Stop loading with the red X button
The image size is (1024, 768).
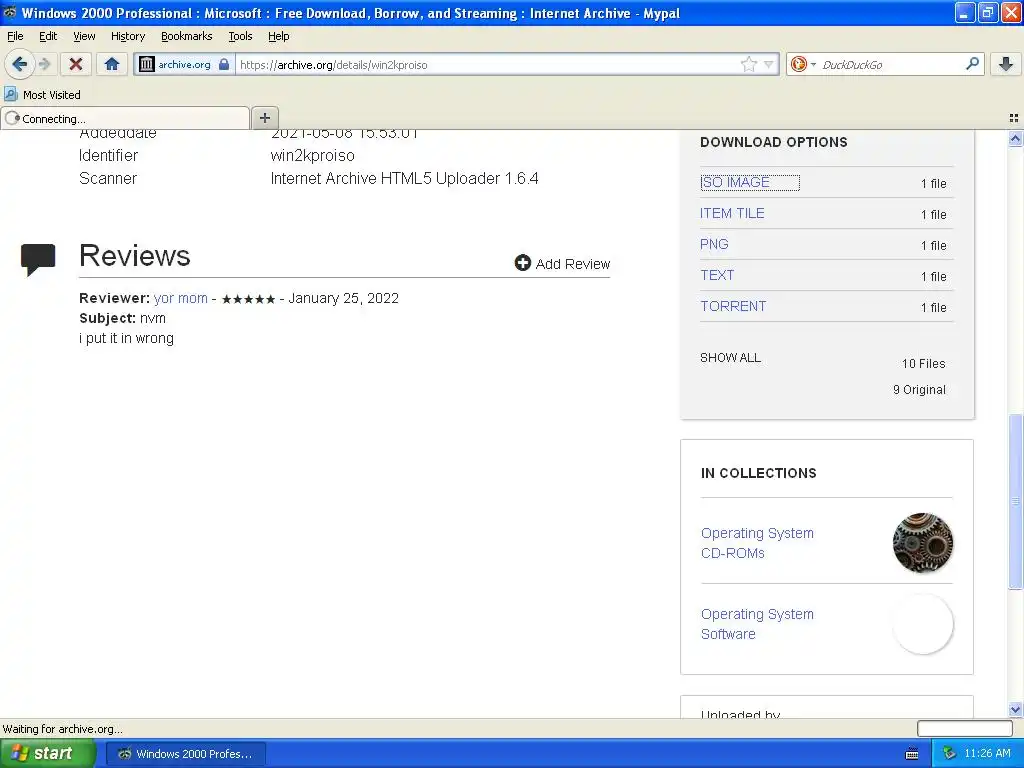[x=76, y=64]
